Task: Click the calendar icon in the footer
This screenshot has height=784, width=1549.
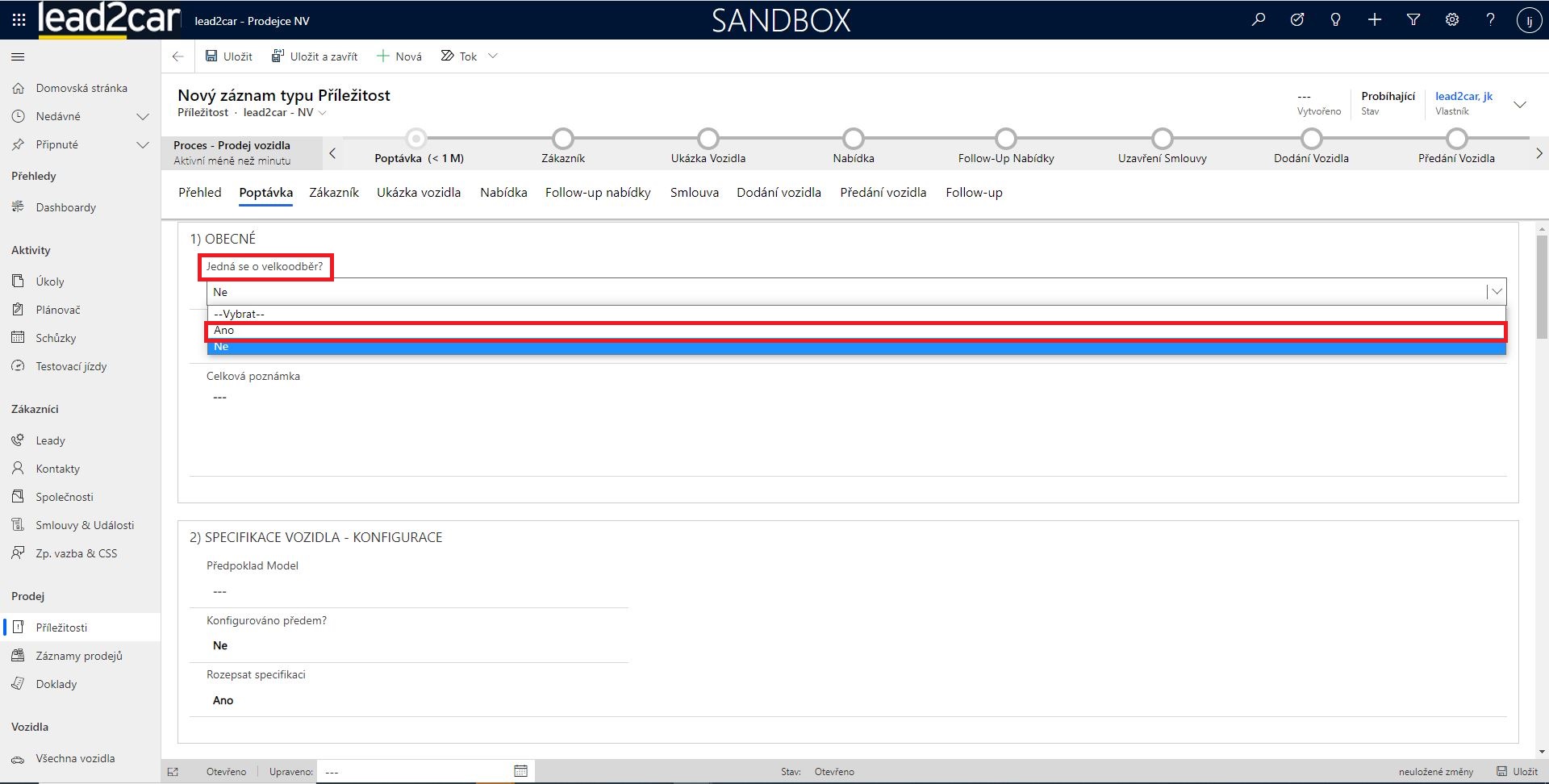Action: coord(520,771)
